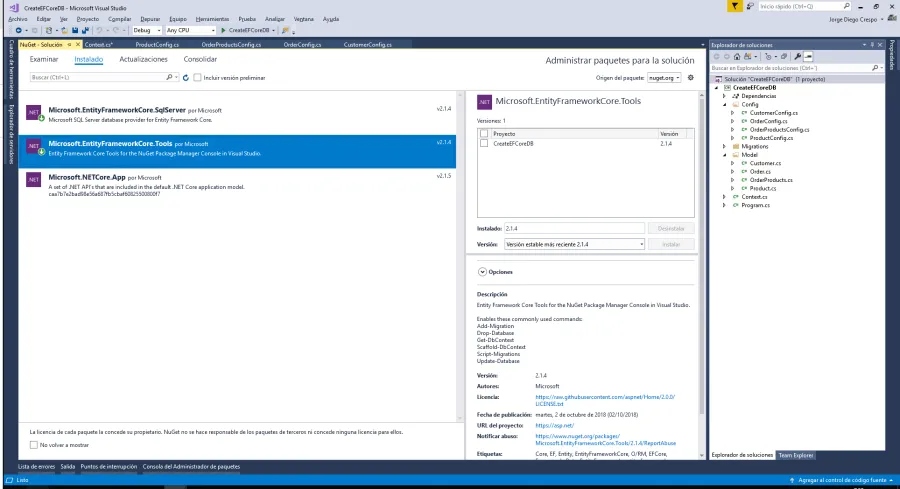Screen dimensions: 900x489
Task: Refresh the NuGet package list
Action: (185, 77)
